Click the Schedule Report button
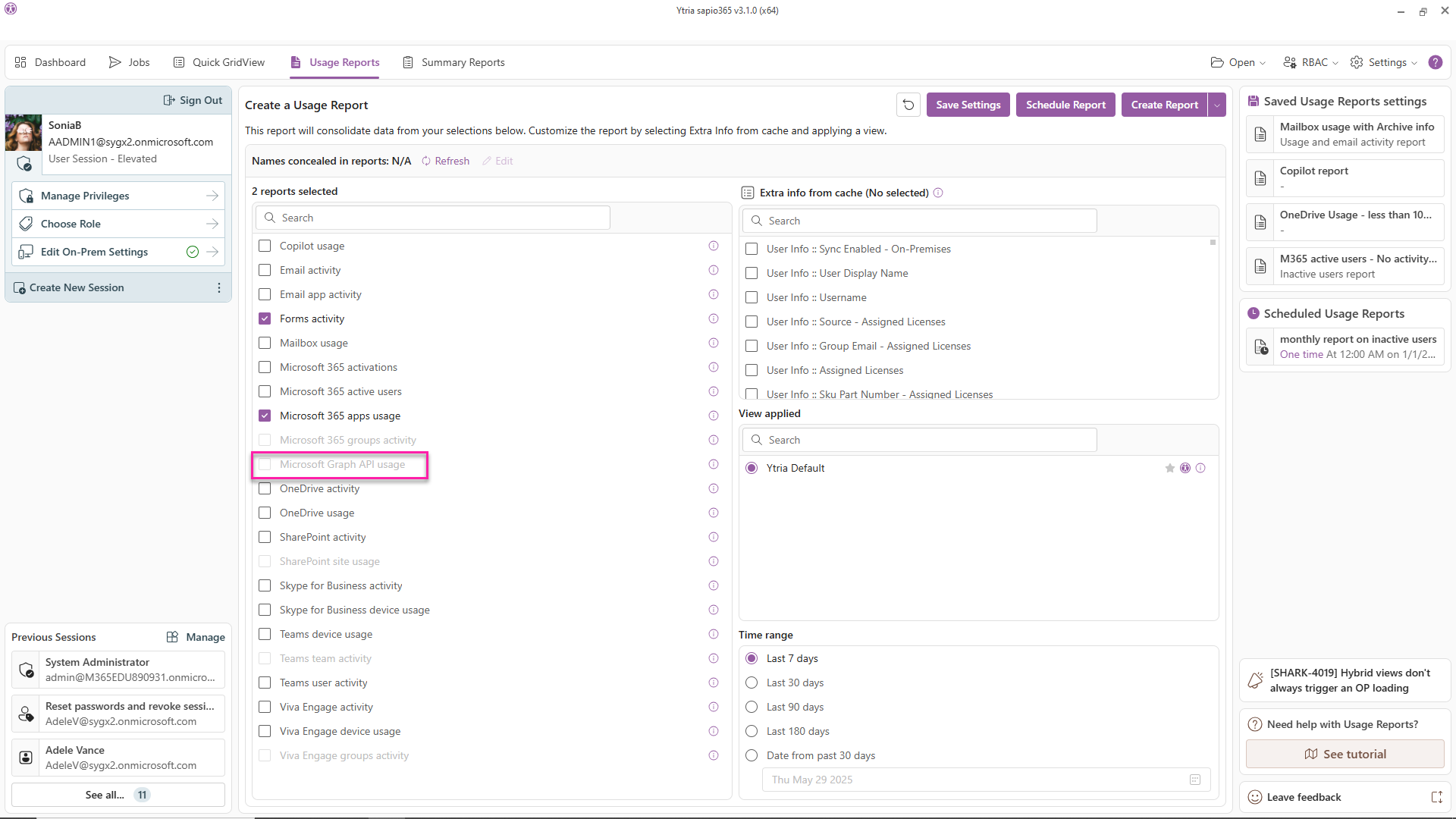 pyautogui.click(x=1065, y=105)
